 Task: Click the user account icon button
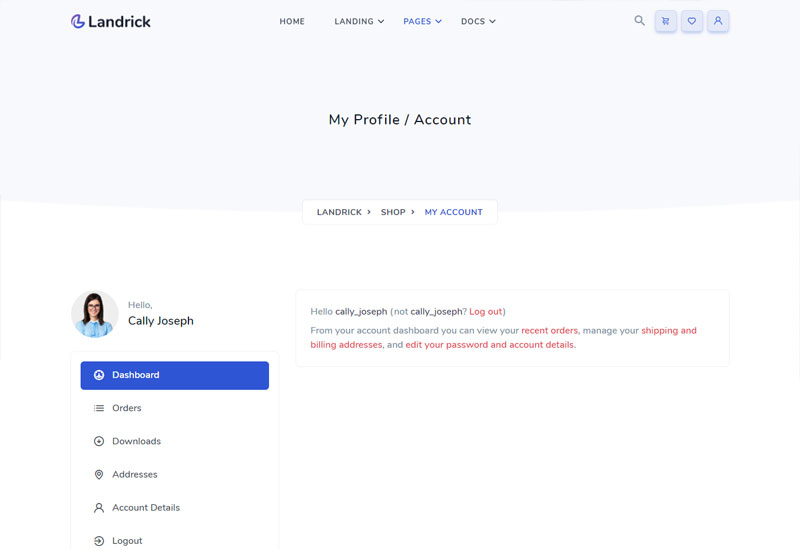pyautogui.click(x=718, y=21)
